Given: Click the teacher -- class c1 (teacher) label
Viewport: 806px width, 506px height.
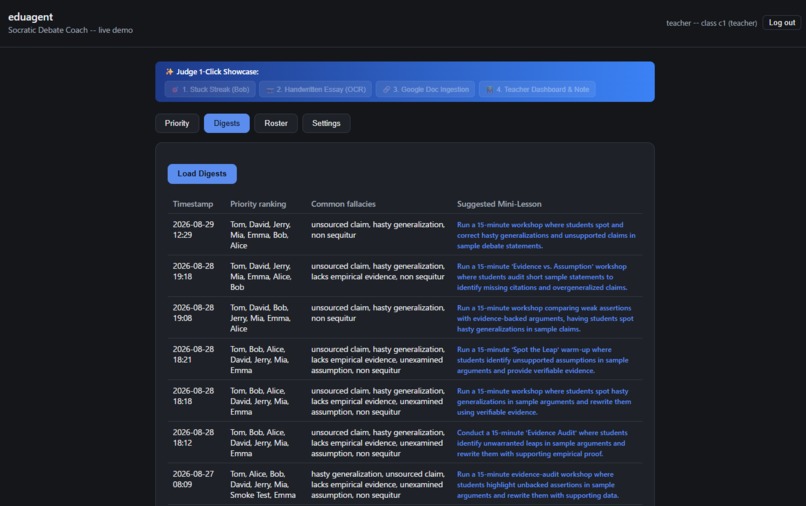Looking at the screenshot, I should [x=711, y=23].
